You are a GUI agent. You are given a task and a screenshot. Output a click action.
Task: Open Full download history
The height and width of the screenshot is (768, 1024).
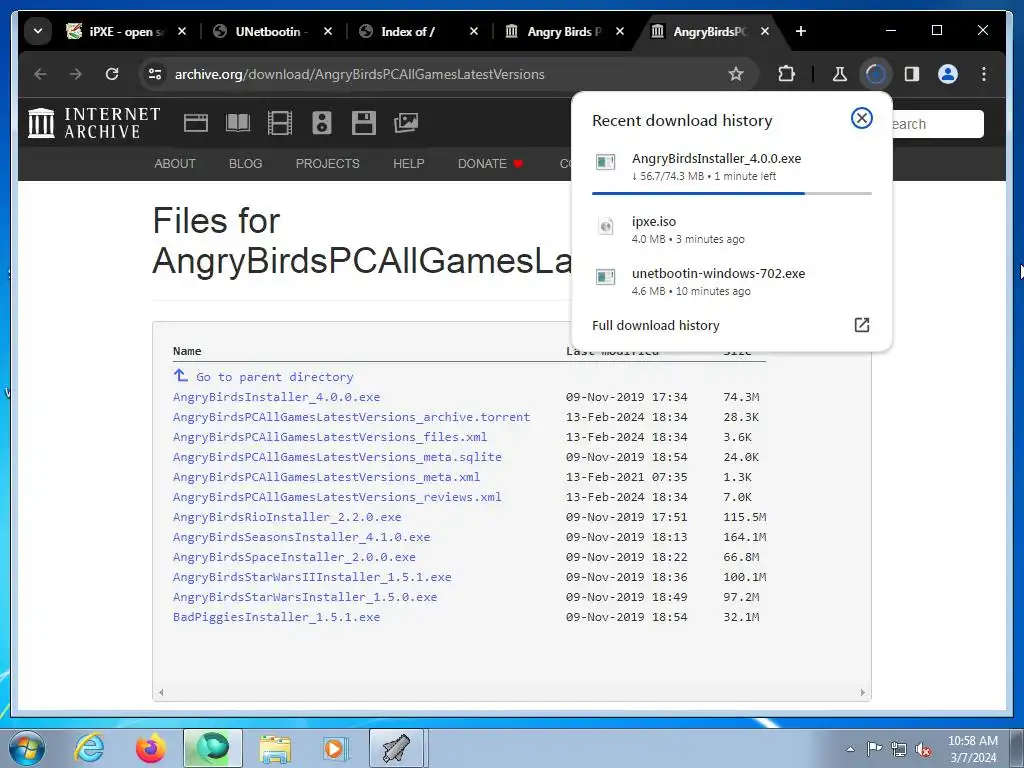pos(731,325)
